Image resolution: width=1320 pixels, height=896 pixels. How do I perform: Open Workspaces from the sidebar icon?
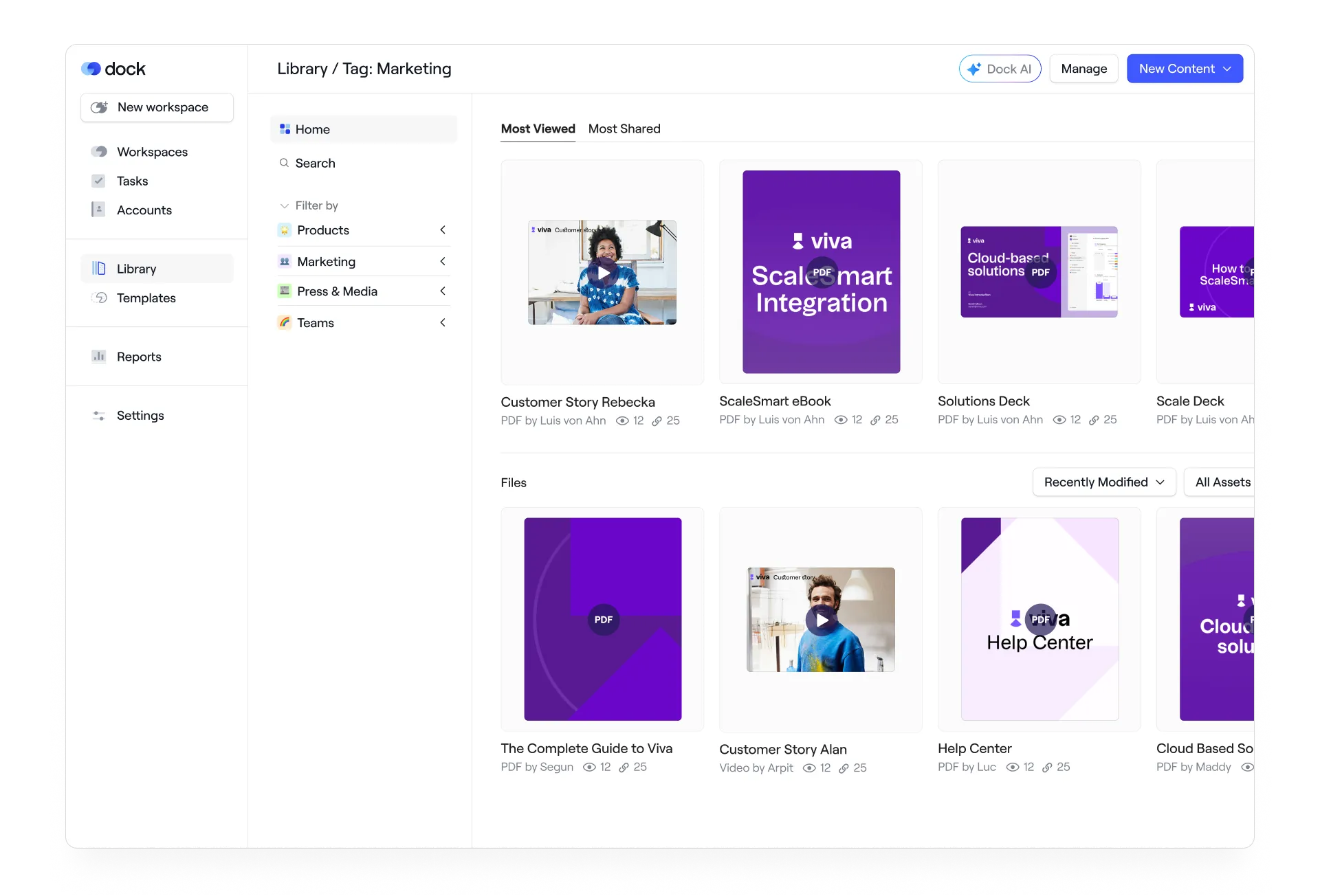(99, 151)
